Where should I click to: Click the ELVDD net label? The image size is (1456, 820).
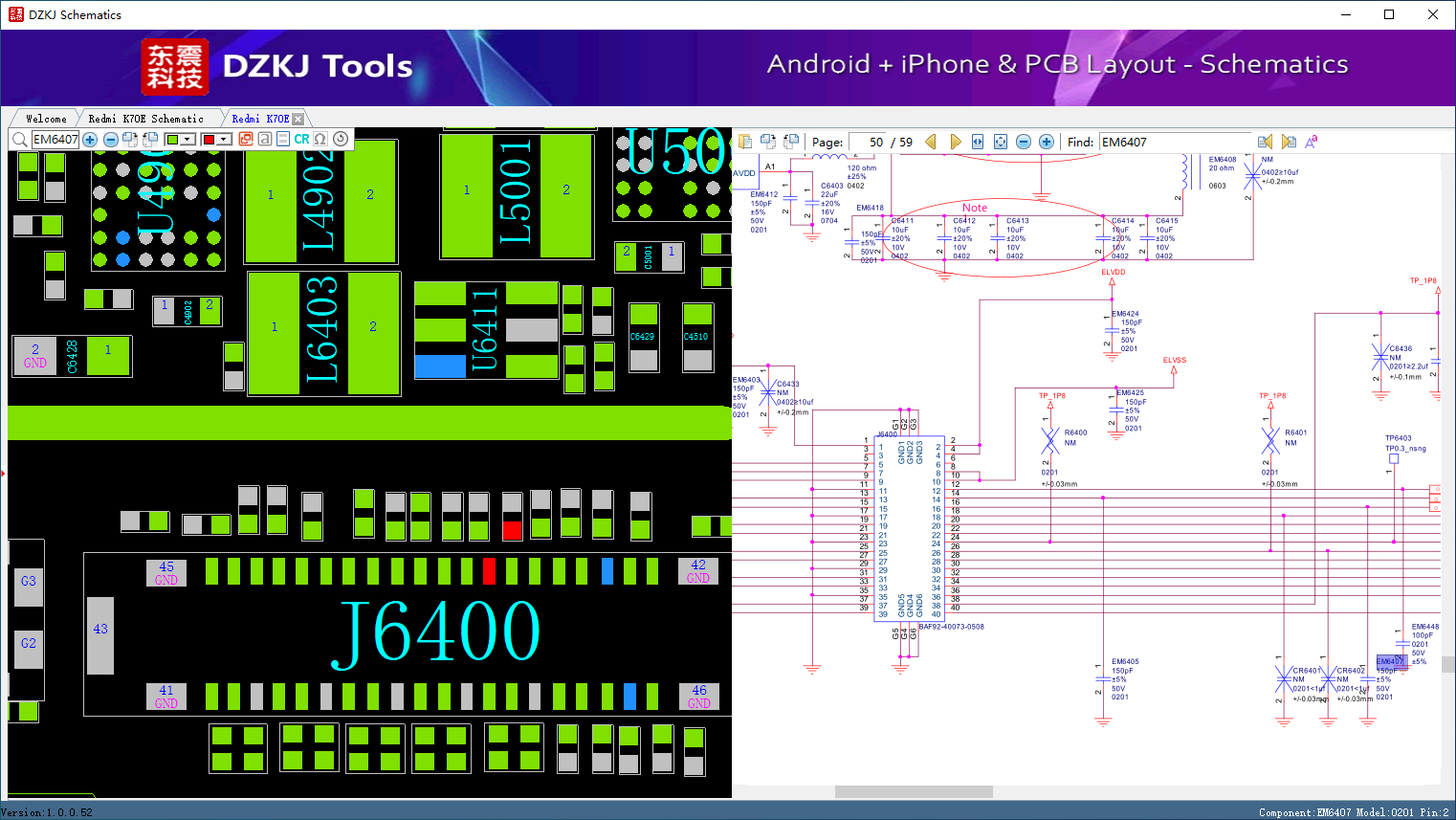tap(1114, 272)
